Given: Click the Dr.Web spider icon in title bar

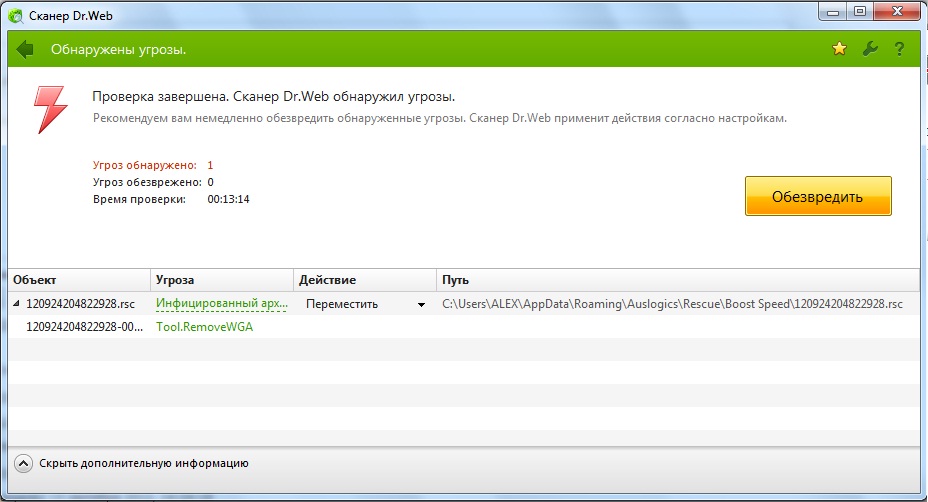Looking at the screenshot, I should (x=15, y=13).
